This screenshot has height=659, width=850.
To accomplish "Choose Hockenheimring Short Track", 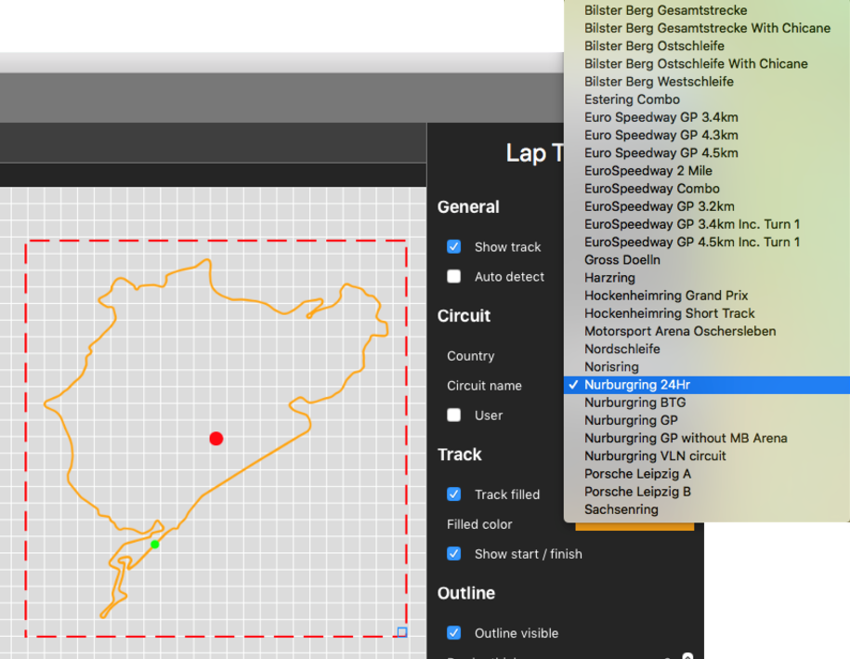I will (707, 314).
